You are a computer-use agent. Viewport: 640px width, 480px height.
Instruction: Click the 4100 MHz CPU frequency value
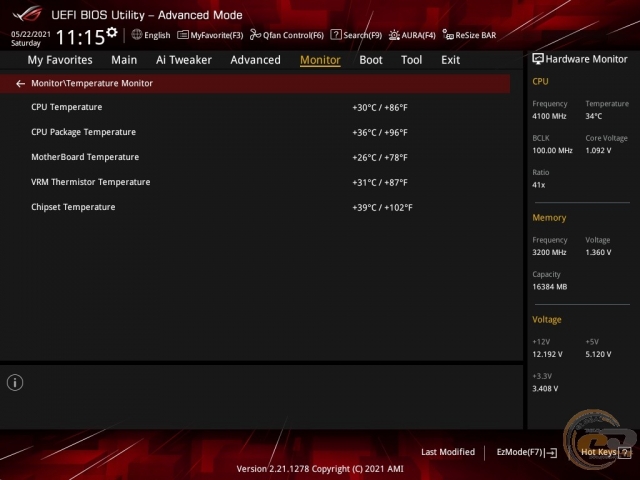tap(549, 116)
